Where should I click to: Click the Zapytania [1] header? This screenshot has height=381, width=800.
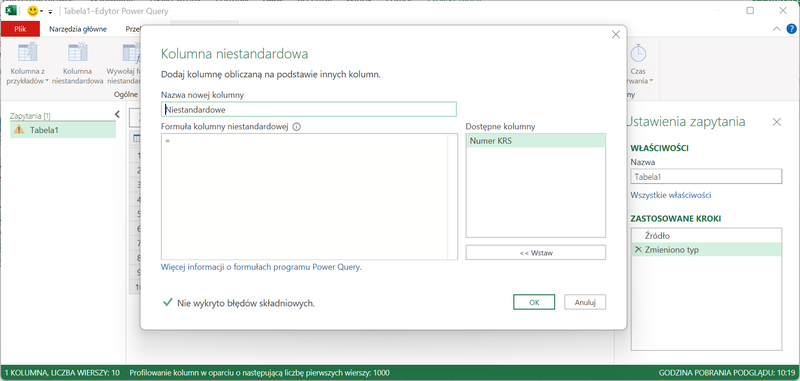click(x=30, y=116)
